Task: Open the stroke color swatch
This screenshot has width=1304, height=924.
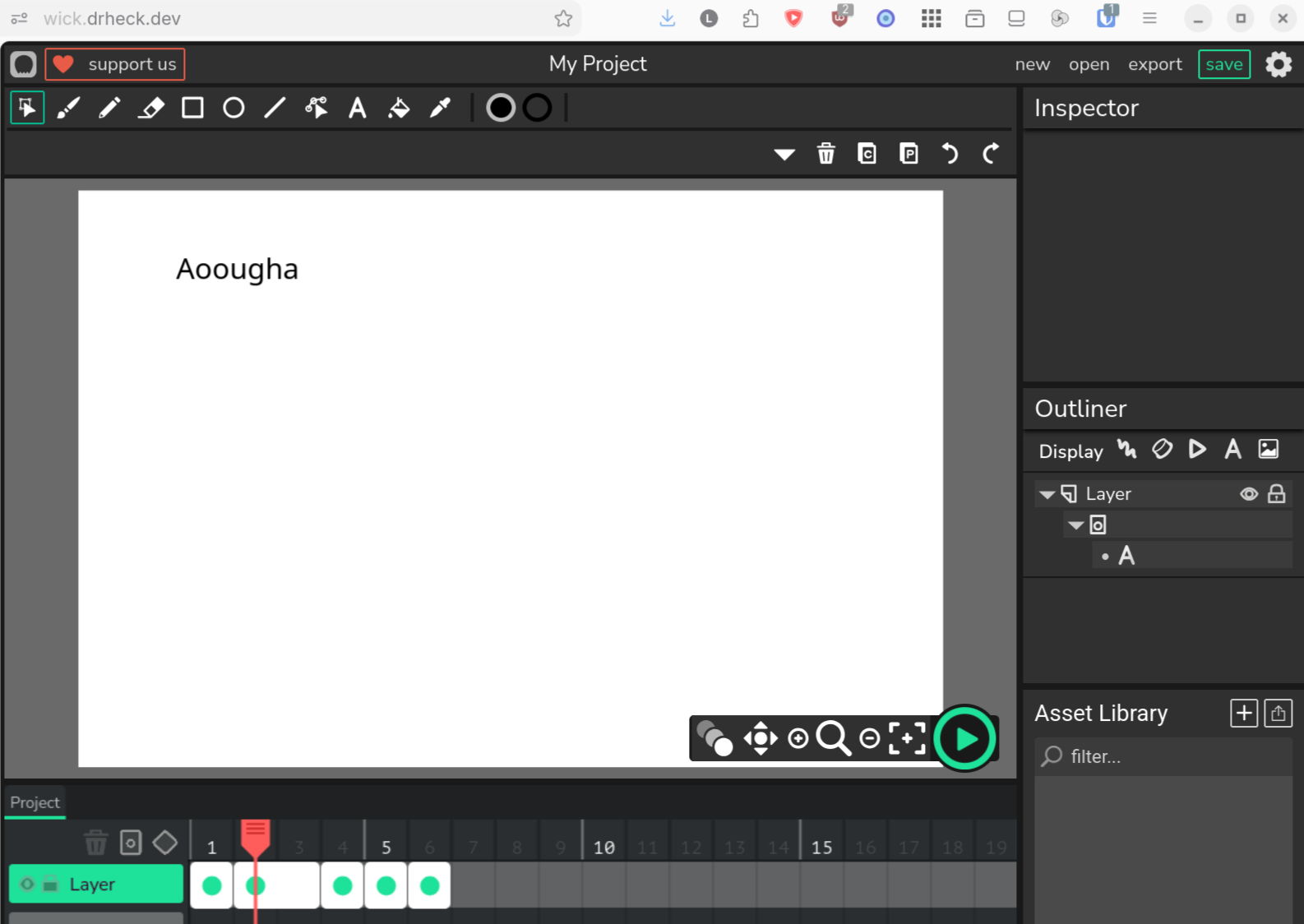Action: point(538,108)
